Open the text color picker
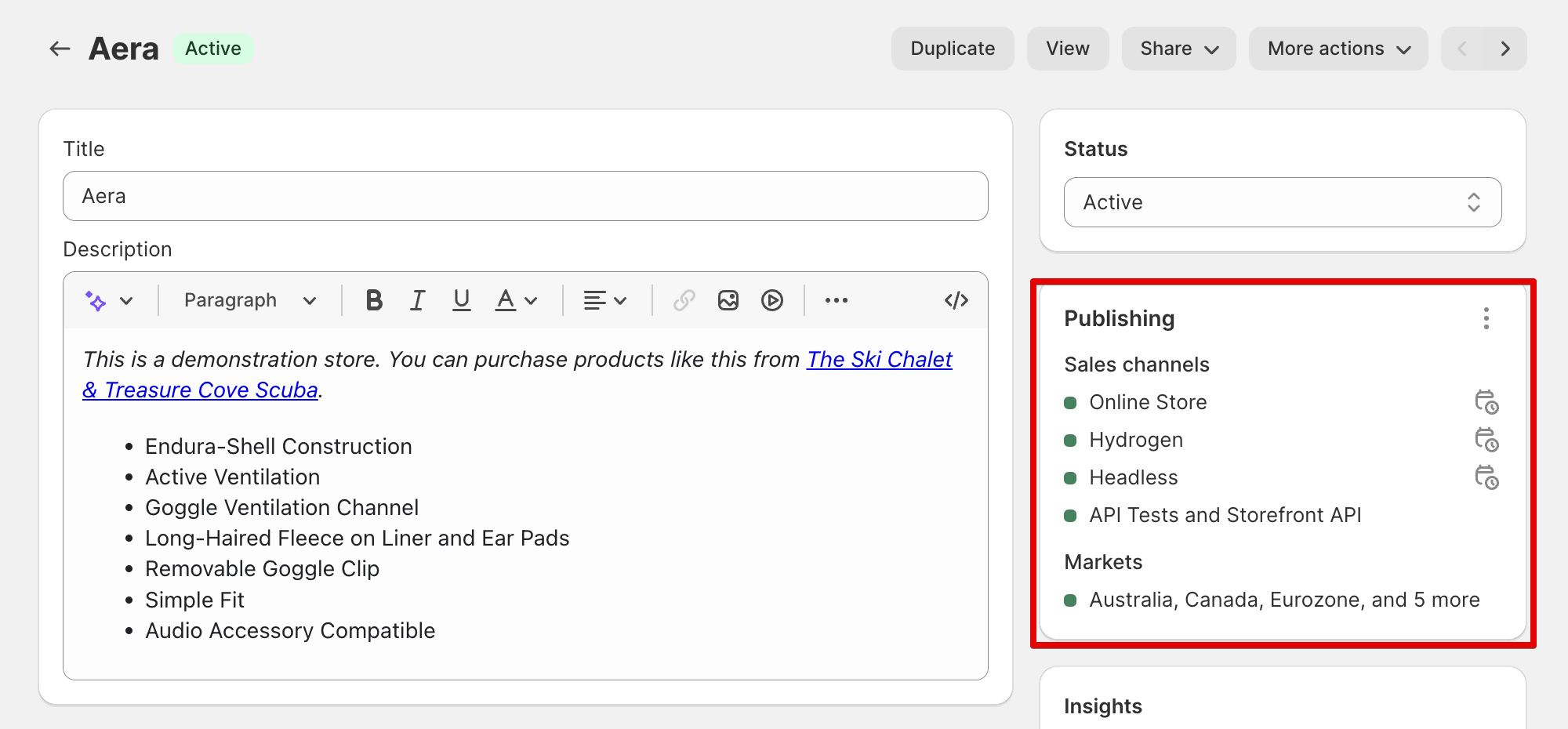Viewport: 1568px width, 729px height. pyautogui.click(x=516, y=300)
